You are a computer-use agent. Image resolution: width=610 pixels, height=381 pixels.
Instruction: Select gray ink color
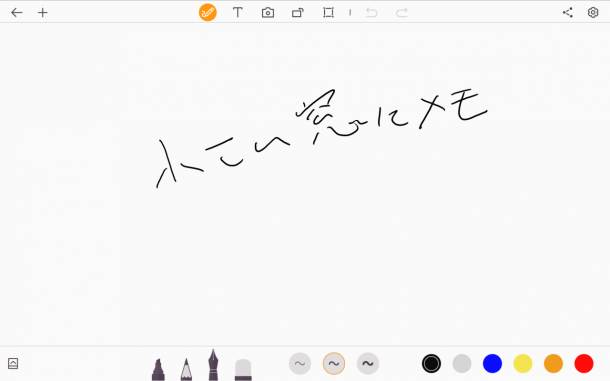pos(462,363)
